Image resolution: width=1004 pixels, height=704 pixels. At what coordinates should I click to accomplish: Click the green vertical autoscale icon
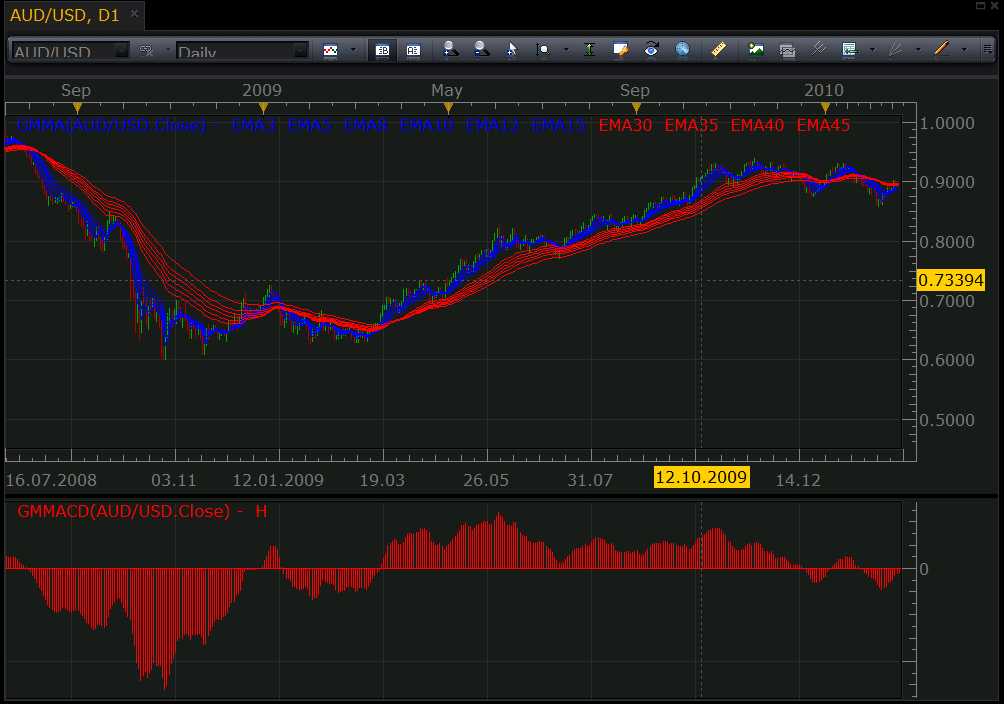point(589,49)
